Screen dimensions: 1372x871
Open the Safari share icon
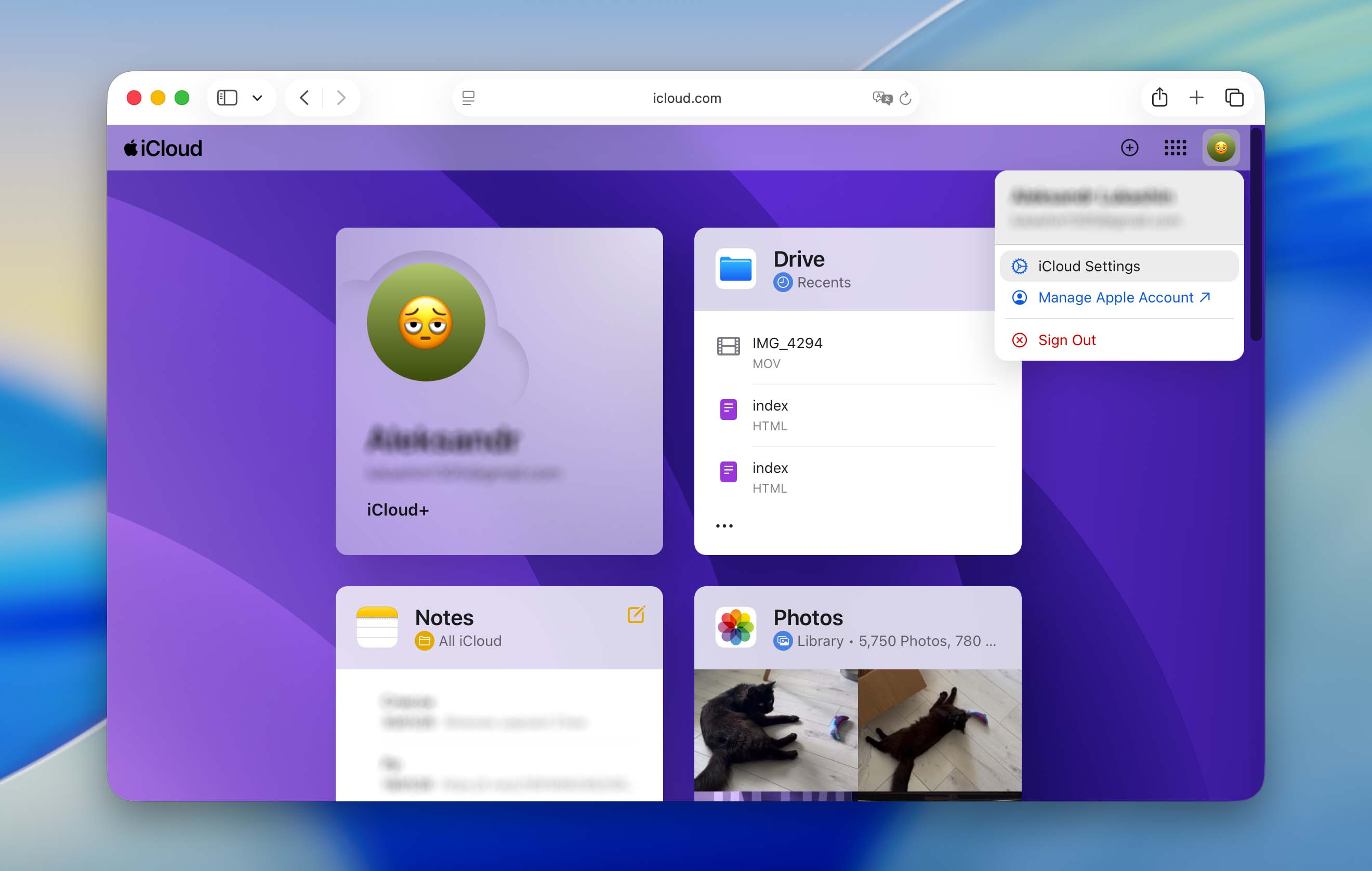coord(1159,97)
